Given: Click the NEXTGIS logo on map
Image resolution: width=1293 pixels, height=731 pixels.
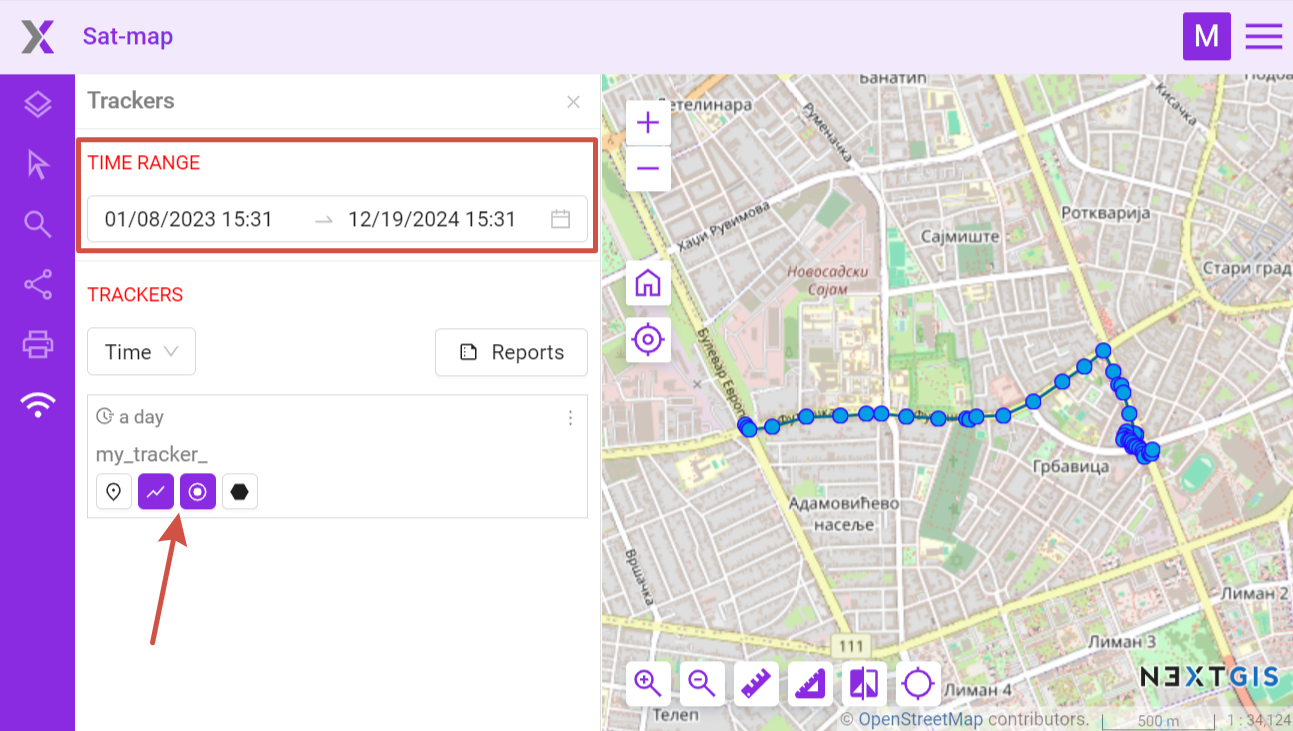Looking at the screenshot, I should (1209, 677).
